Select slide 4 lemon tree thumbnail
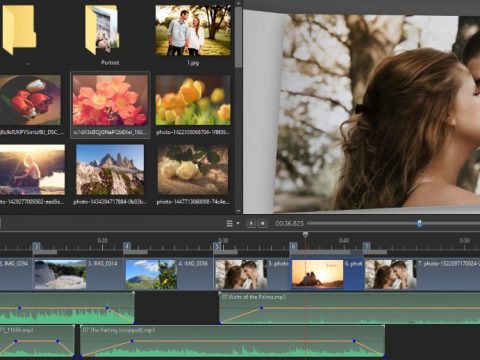The image size is (480, 360). tap(151, 274)
